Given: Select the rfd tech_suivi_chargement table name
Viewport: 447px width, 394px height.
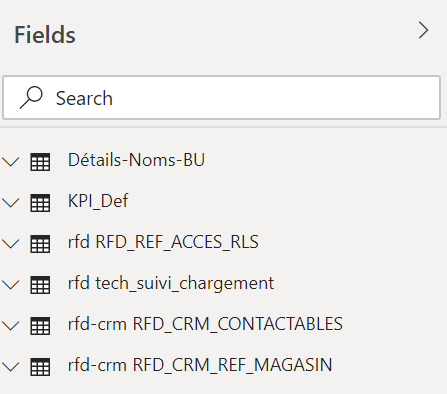Looking at the screenshot, I should (x=171, y=283).
